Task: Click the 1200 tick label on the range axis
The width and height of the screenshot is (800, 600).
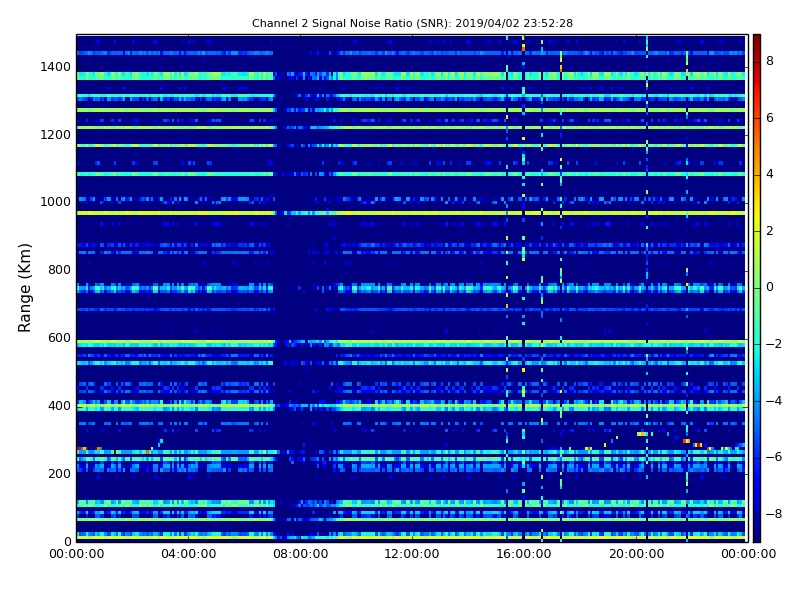Action: click(x=56, y=135)
